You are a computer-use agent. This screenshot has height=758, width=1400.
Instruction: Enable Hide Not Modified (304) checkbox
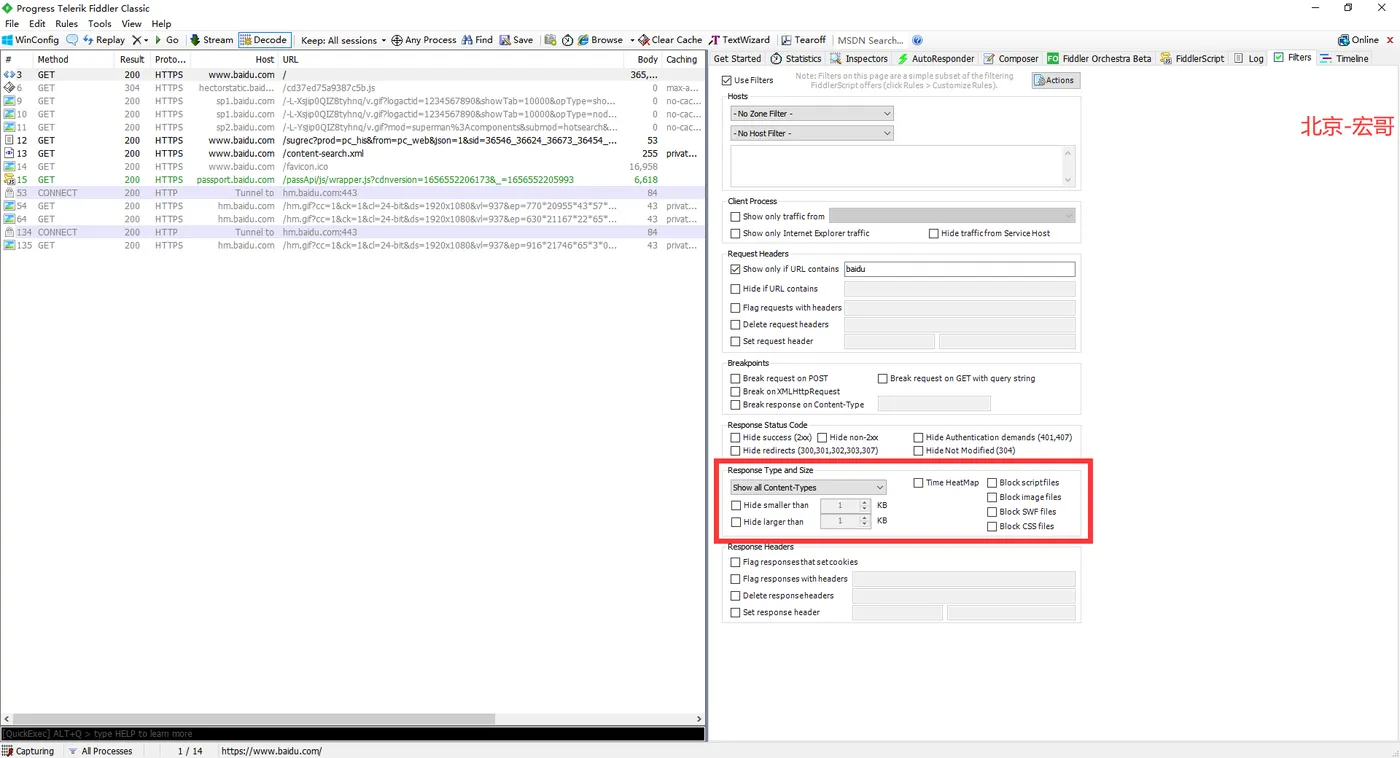(918, 451)
